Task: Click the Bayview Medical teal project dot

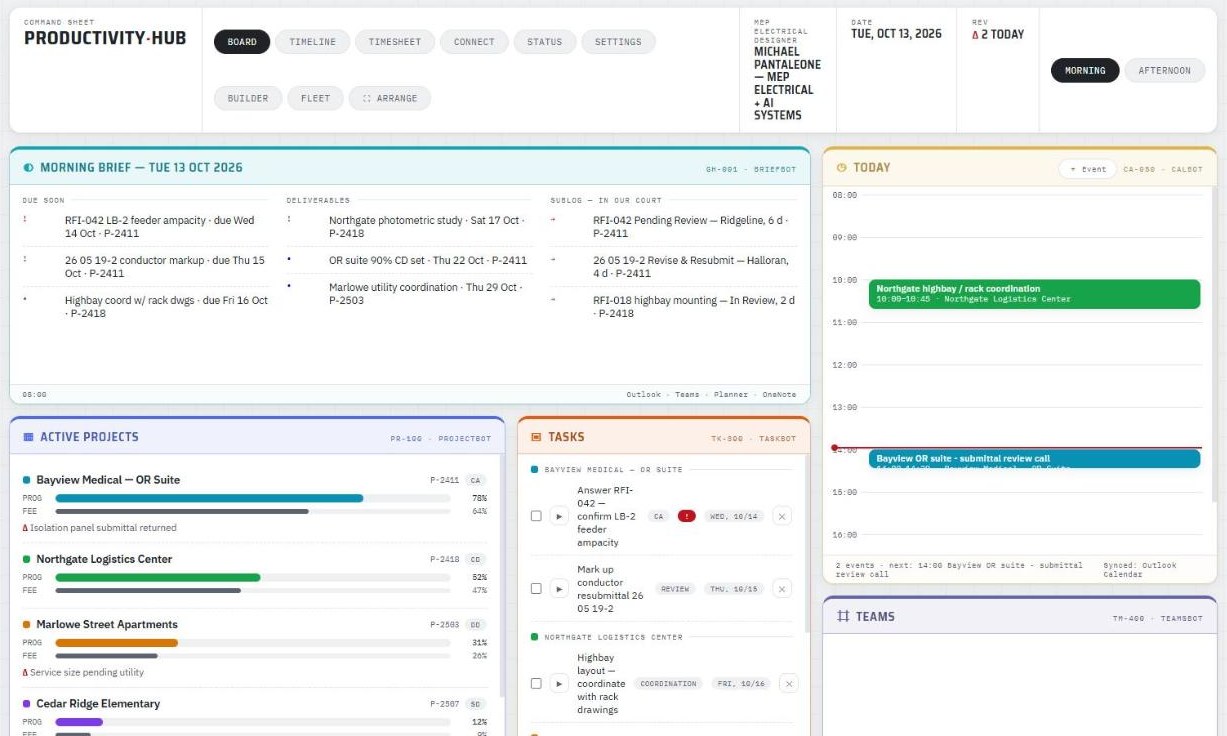Action: 27,480
